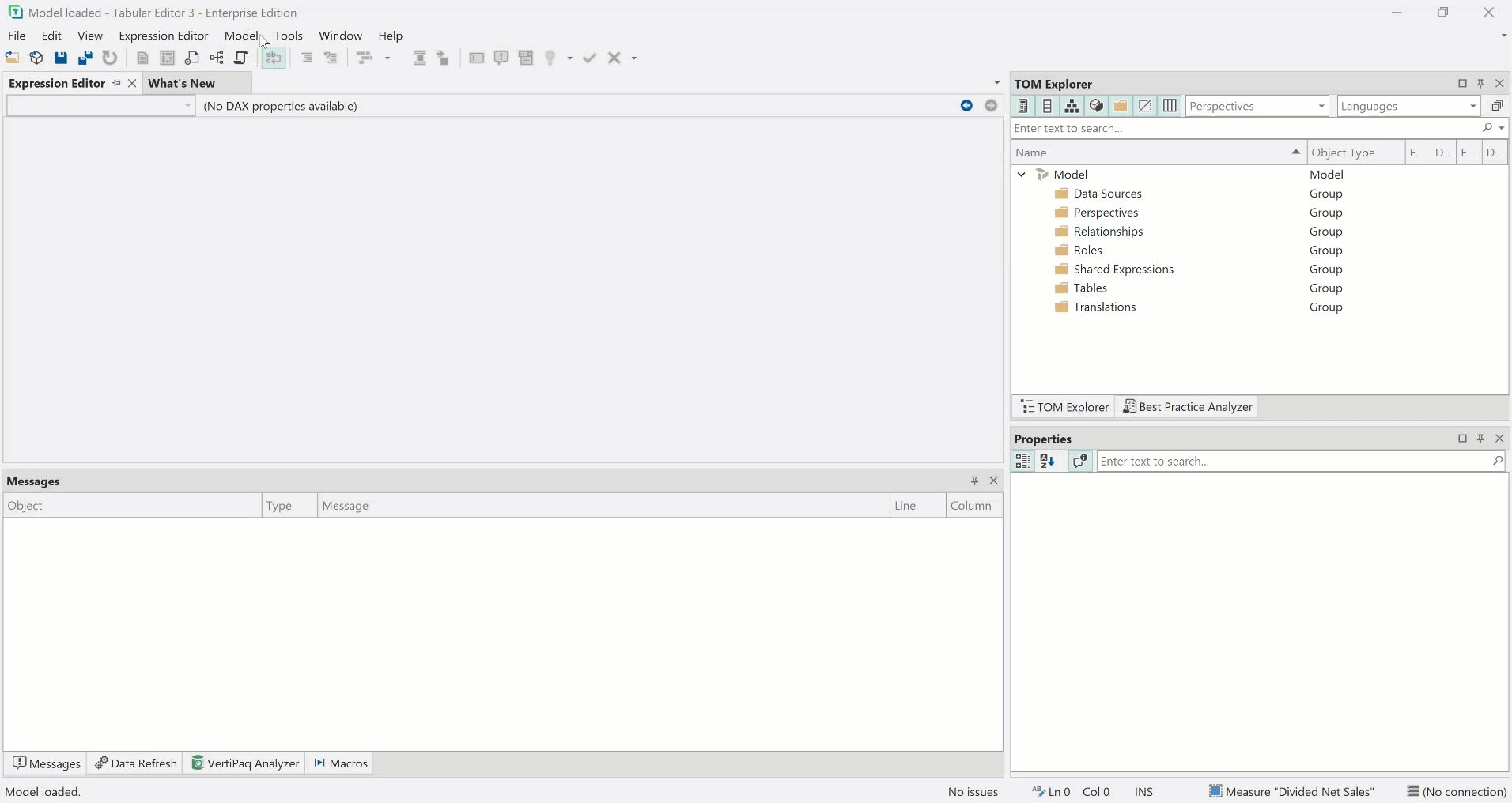The height and width of the screenshot is (803, 1512).
Task: Toggle display folders in TOM Explorer toolbar
Action: [1121, 106]
